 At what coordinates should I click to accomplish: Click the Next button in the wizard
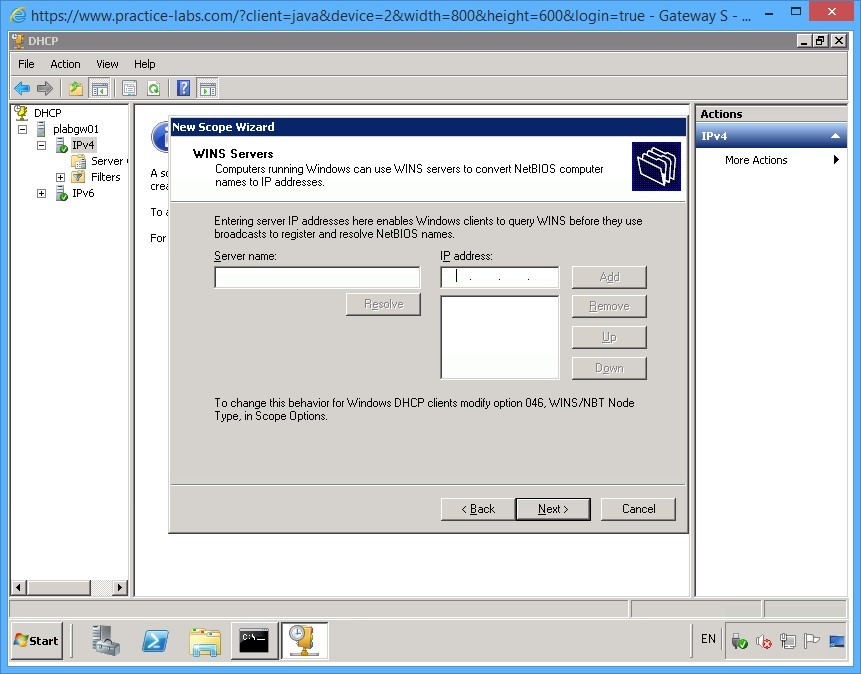[x=552, y=508]
